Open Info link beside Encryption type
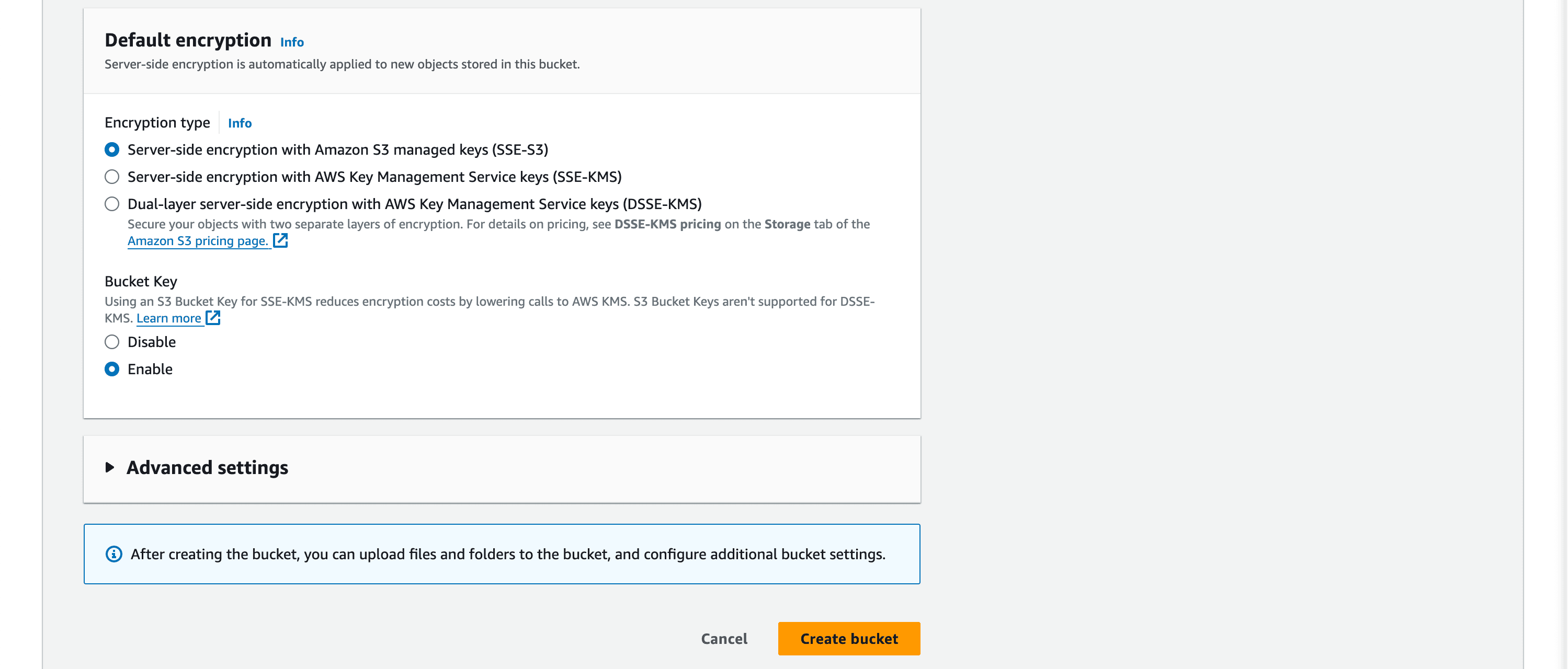1568x669 pixels. tap(240, 123)
